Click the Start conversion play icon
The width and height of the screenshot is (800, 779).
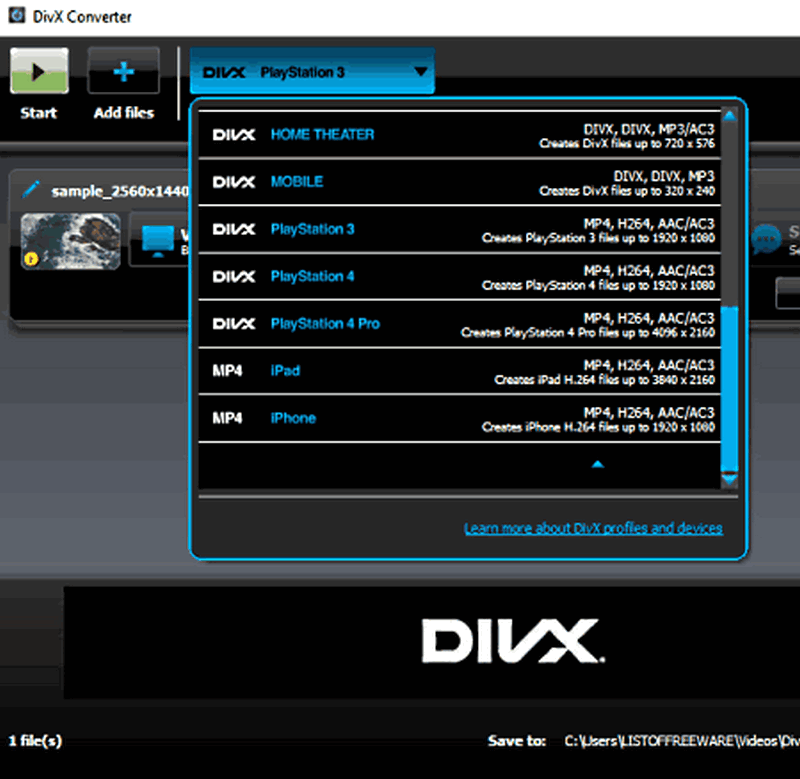[39, 72]
